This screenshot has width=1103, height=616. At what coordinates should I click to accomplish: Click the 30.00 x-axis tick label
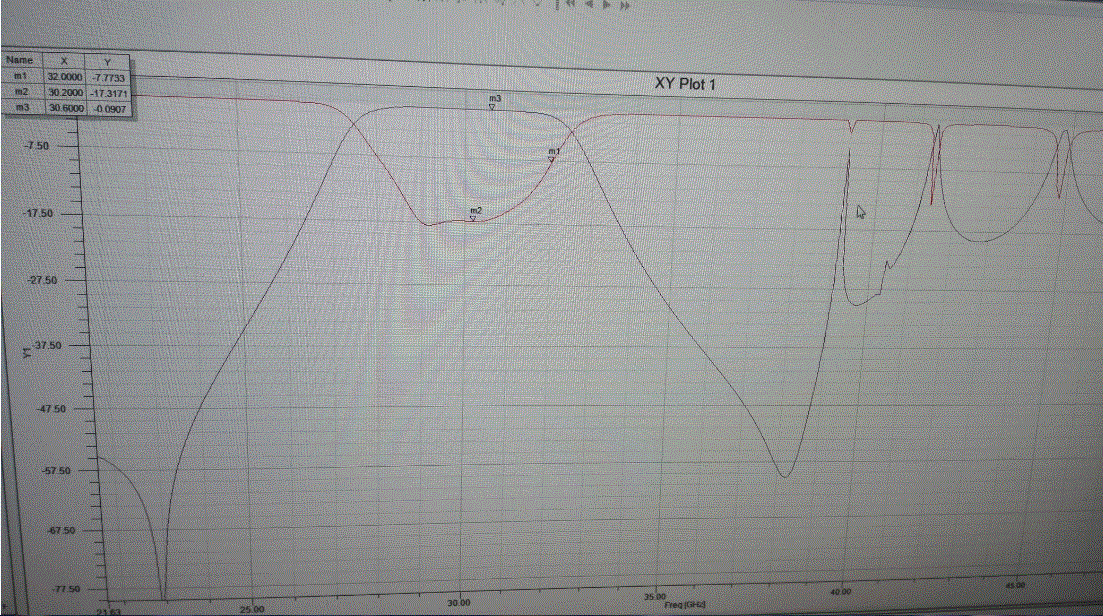(458, 603)
